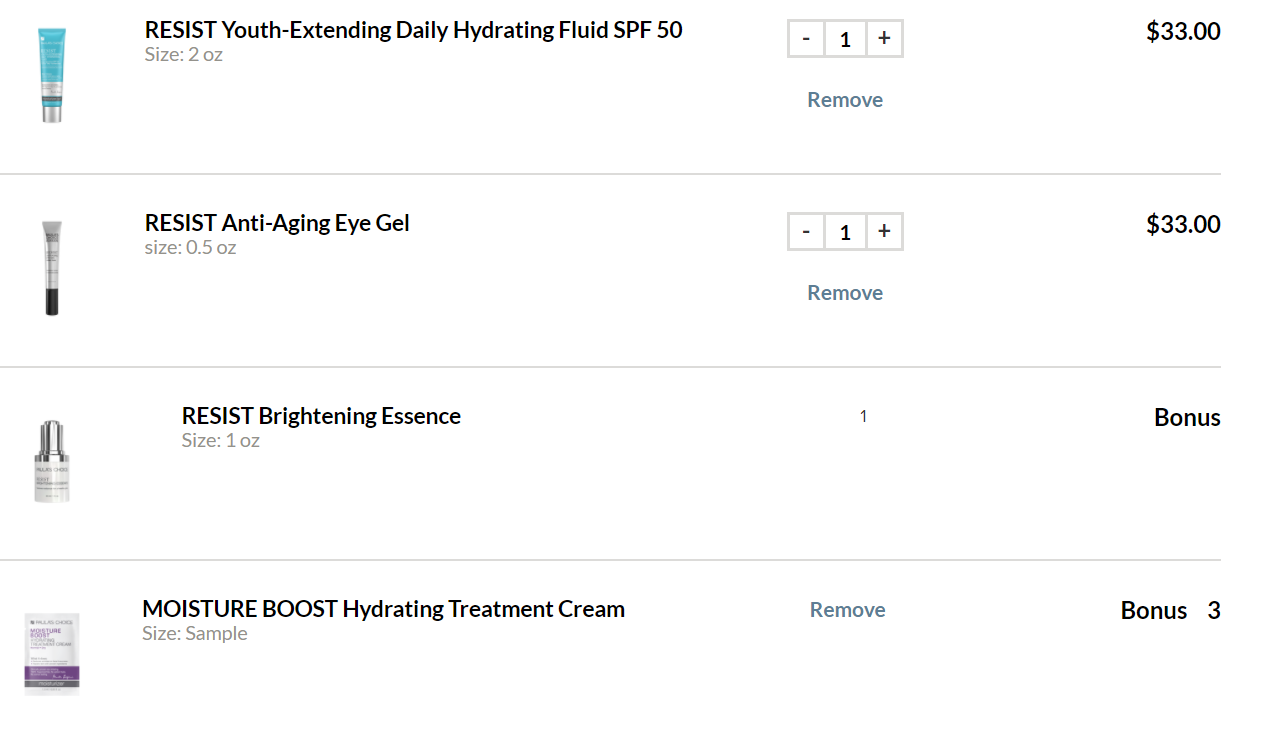Increase quantity of RESIST Anti-Aging Eye Gel
Image resolution: width=1262 pixels, height=742 pixels.
pyautogui.click(x=884, y=232)
